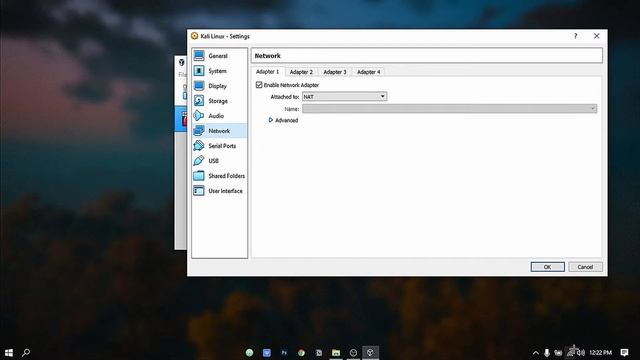Image resolution: width=640 pixels, height=360 pixels.
Task: Switch to the Adapter 4 tab
Action: pyautogui.click(x=369, y=72)
